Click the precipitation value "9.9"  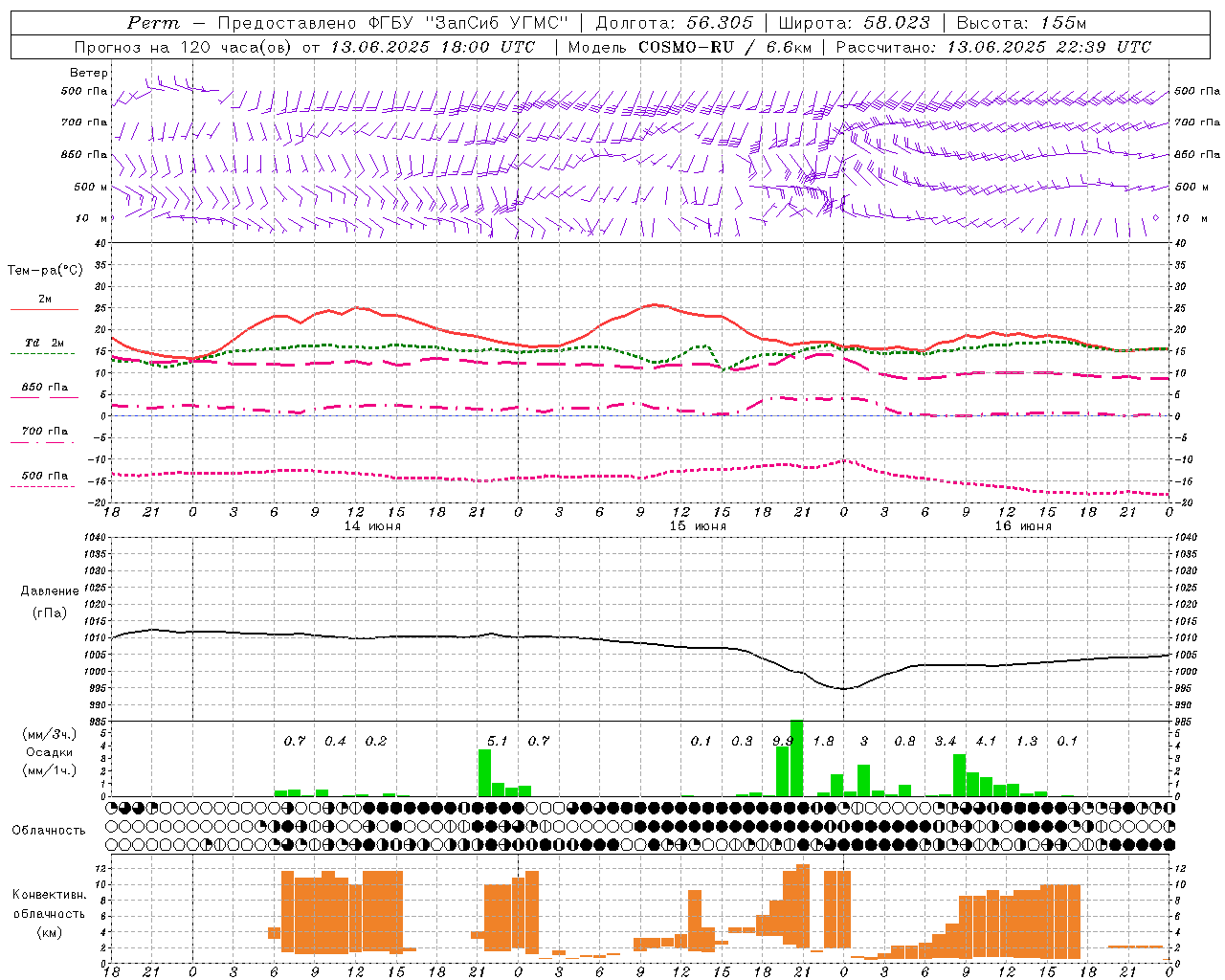click(x=783, y=741)
